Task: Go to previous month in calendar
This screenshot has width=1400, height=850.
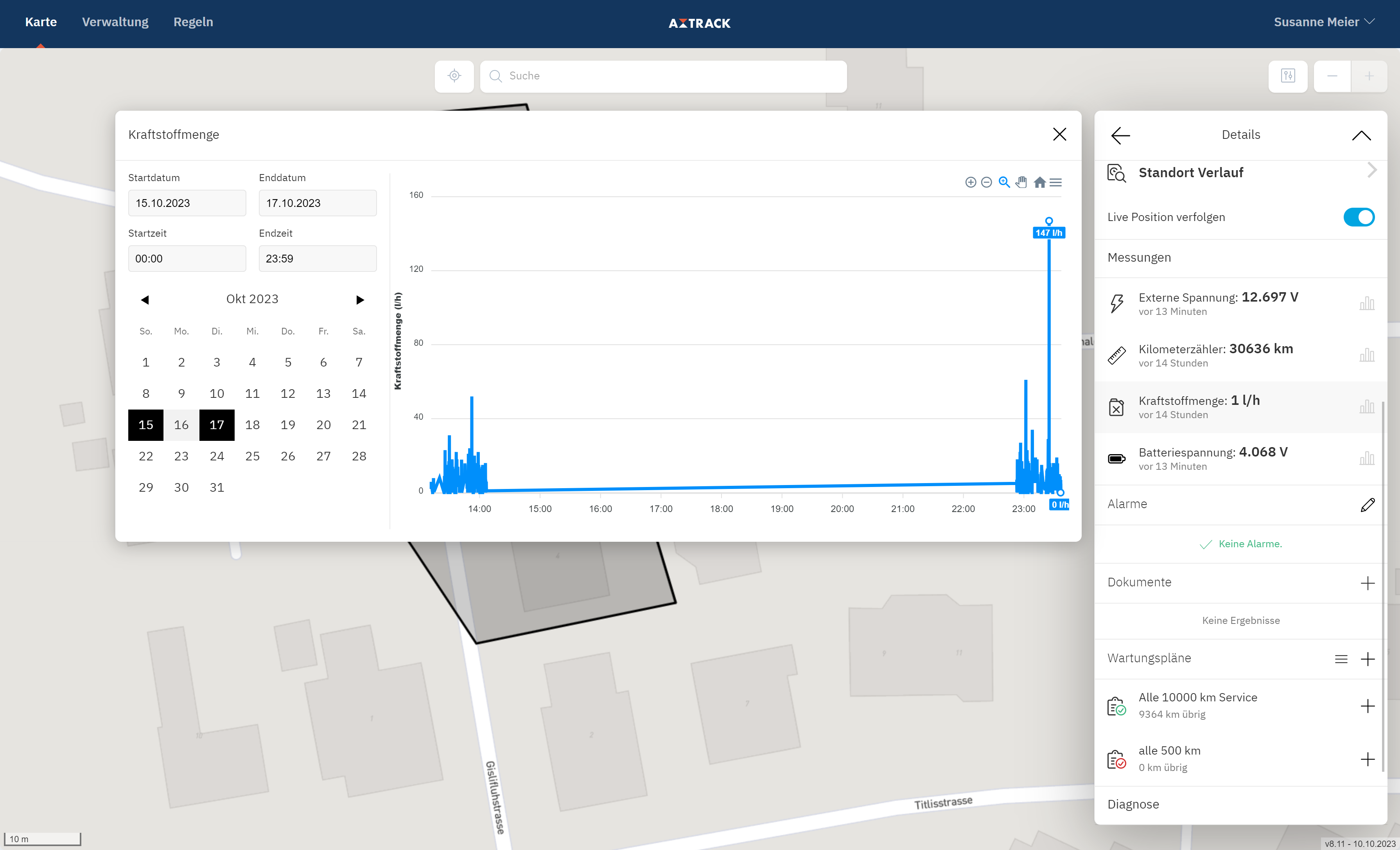Action: [x=145, y=299]
